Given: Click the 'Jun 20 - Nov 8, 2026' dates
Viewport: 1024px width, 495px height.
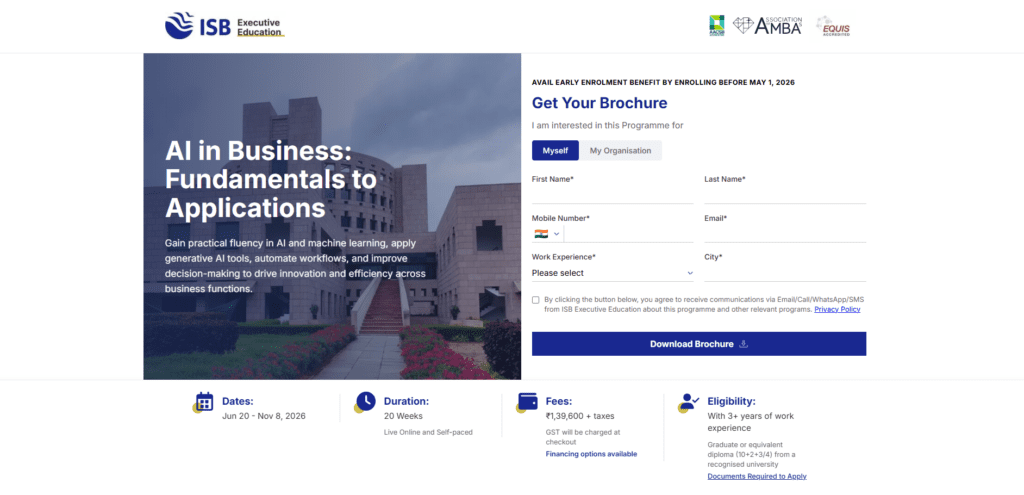Looking at the screenshot, I should click(264, 416).
